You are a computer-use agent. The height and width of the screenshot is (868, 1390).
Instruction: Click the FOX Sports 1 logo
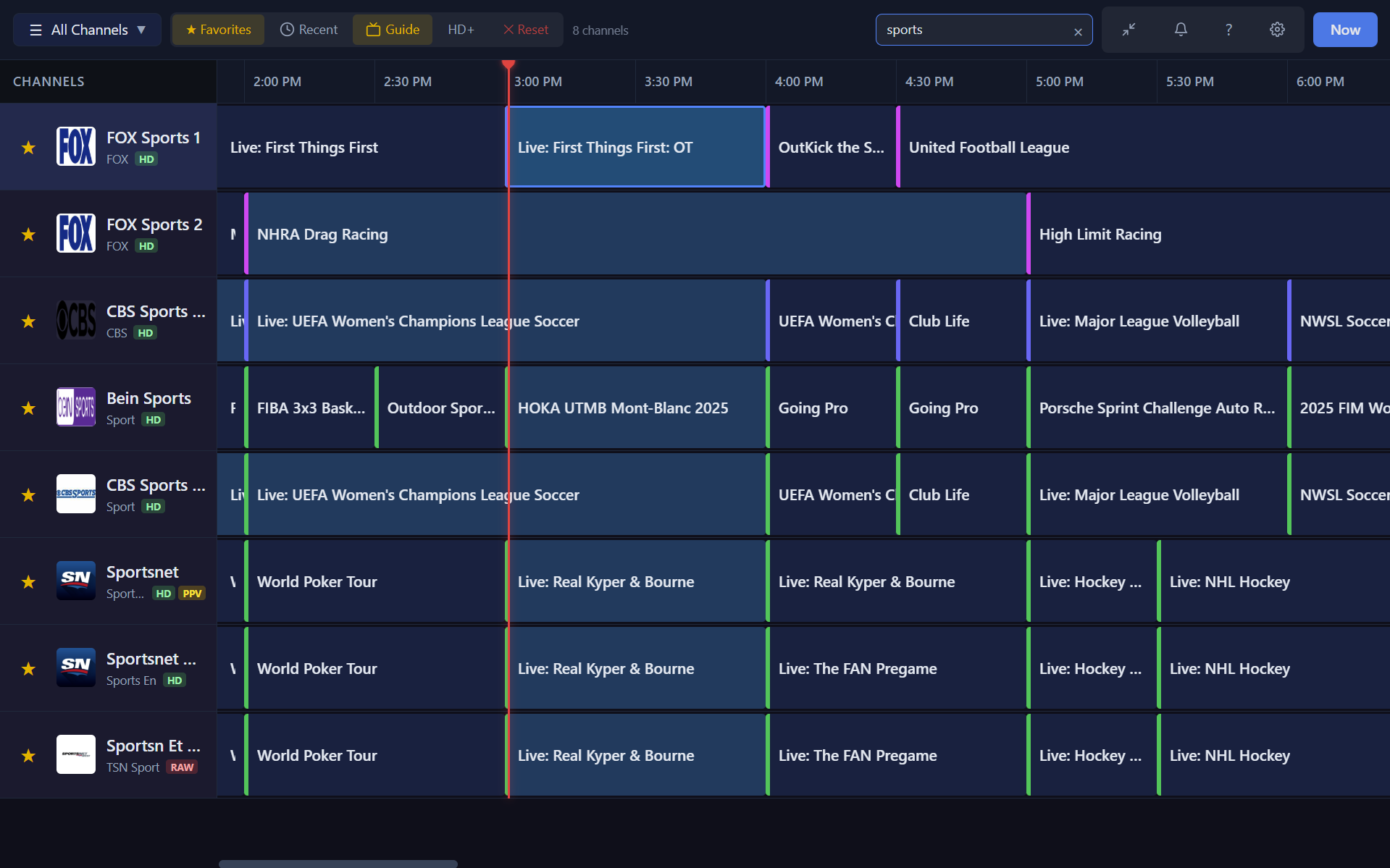coord(76,146)
